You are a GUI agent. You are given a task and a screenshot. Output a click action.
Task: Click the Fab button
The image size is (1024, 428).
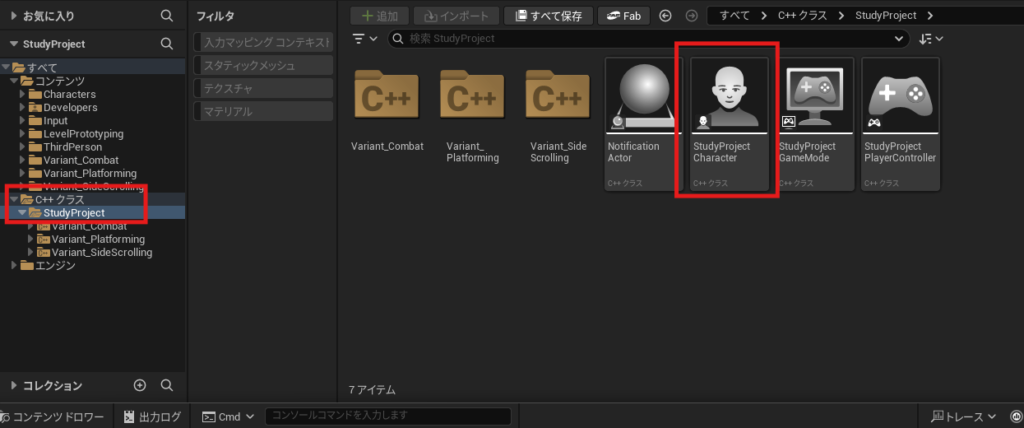624,16
